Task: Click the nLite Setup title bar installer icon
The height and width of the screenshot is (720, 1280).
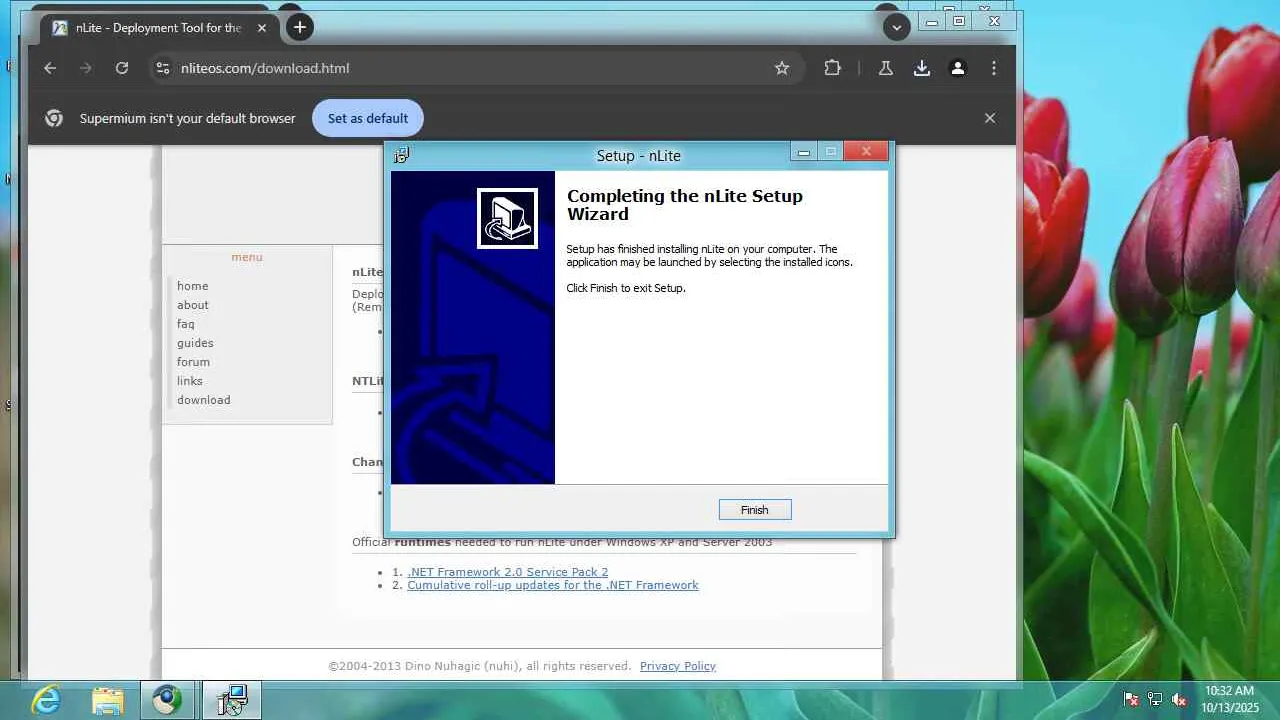Action: click(x=402, y=155)
